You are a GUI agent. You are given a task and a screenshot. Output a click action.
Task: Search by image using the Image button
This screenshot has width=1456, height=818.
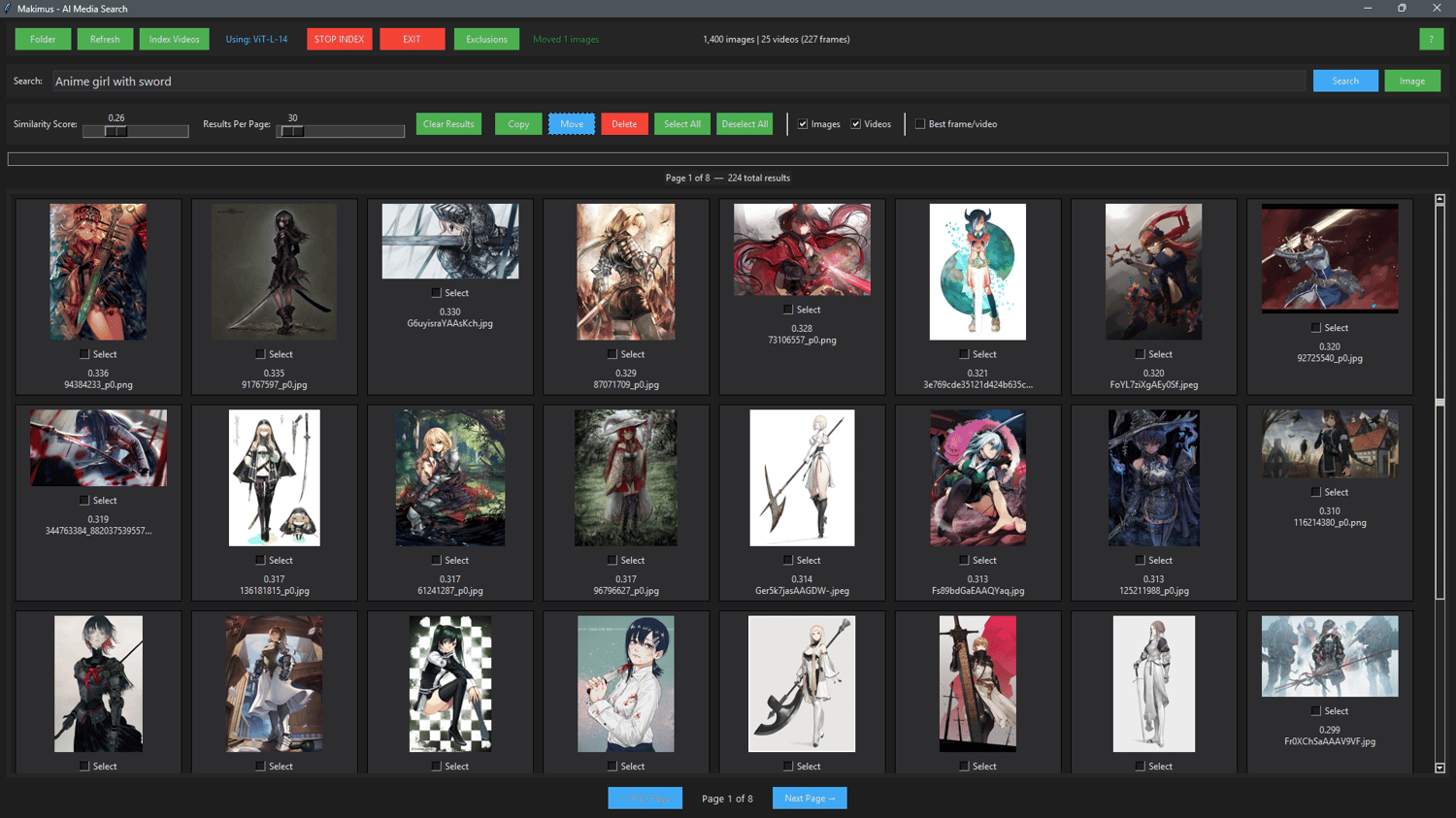click(1412, 81)
